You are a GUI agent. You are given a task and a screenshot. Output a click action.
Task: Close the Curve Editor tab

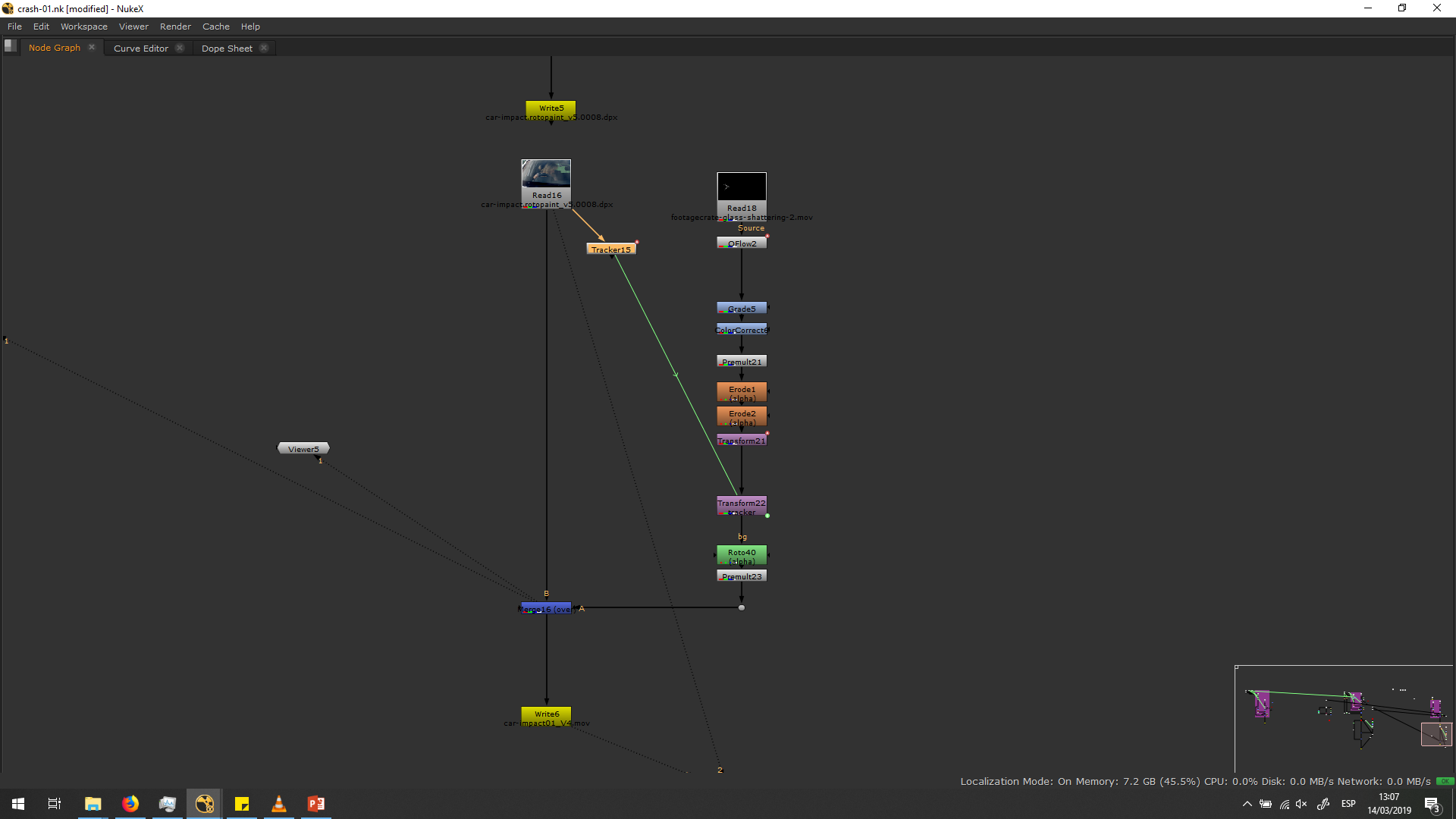tap(180, 48)
